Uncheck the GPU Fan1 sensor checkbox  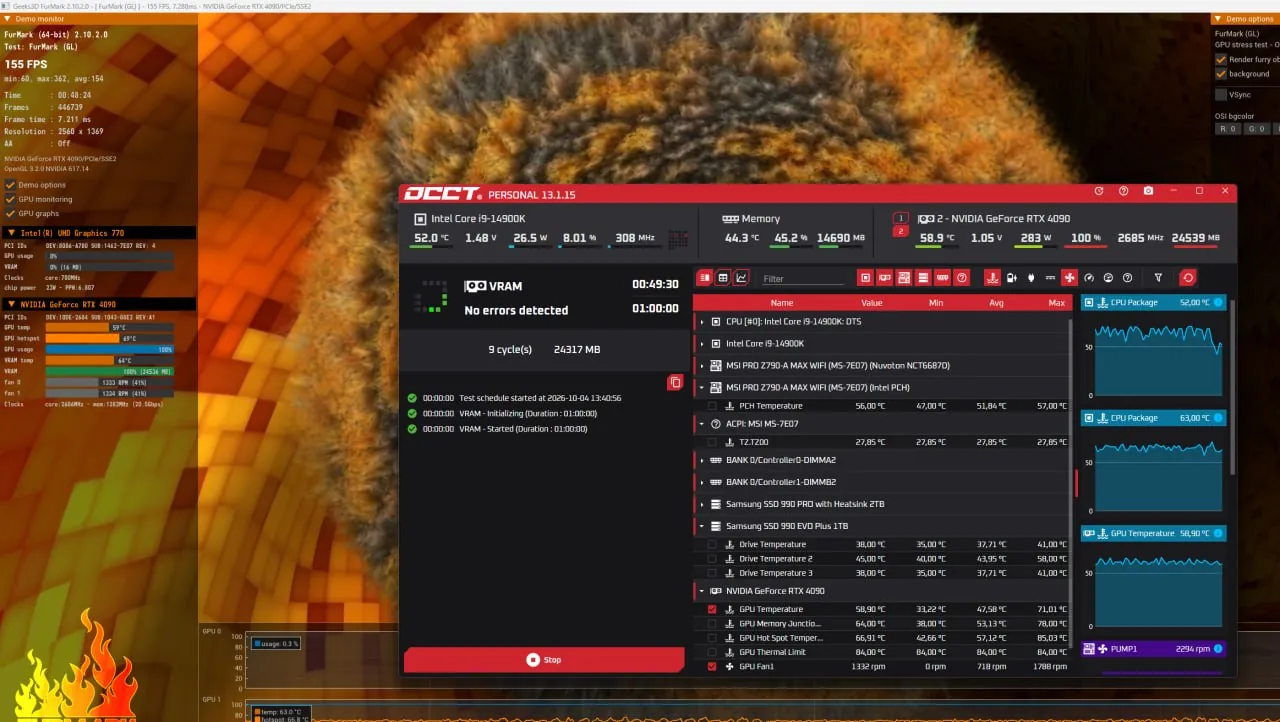pyautogui.click(x=712, y=666)
